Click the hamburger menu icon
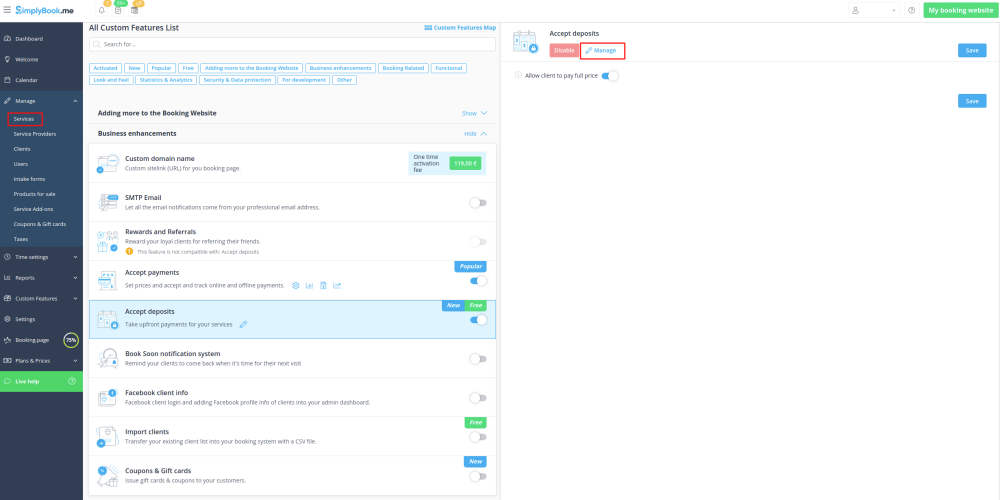This screenshot has width=1000, height=500. coord(7,10)
